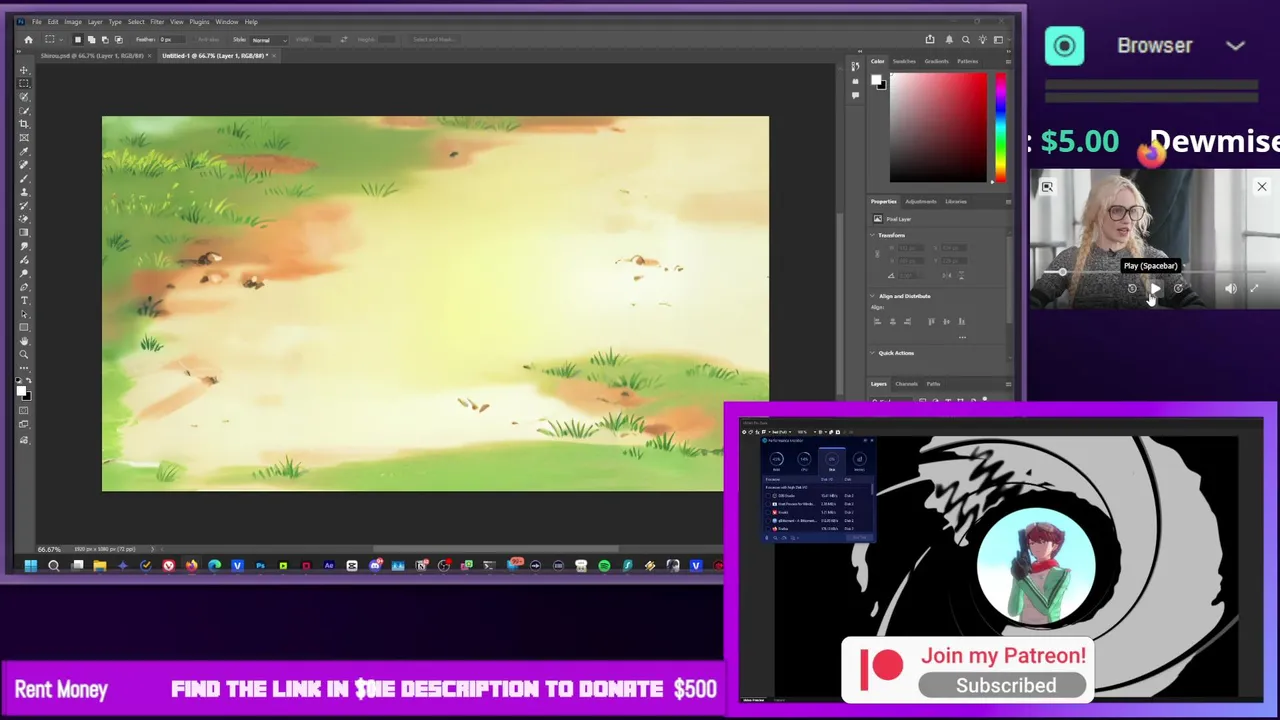
Task: Select the Type tool in the toolbar
Action: click(x=25, y=300)
